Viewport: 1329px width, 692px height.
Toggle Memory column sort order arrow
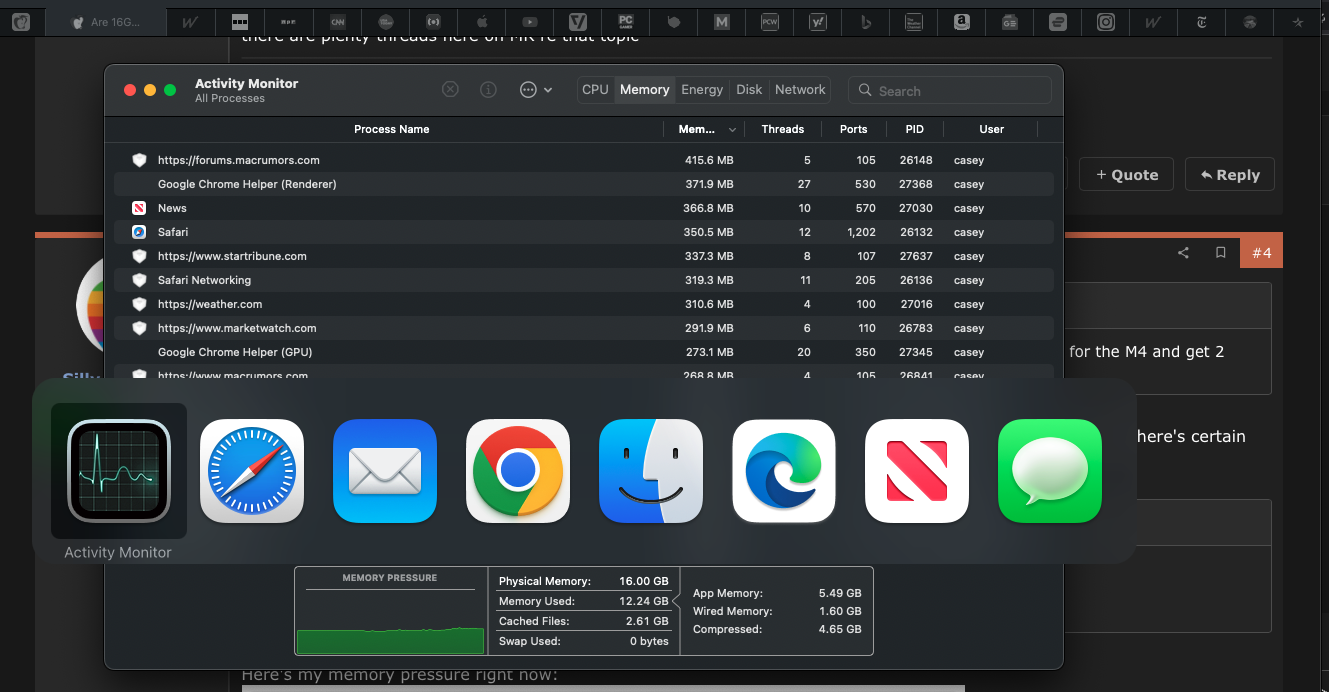733,130
